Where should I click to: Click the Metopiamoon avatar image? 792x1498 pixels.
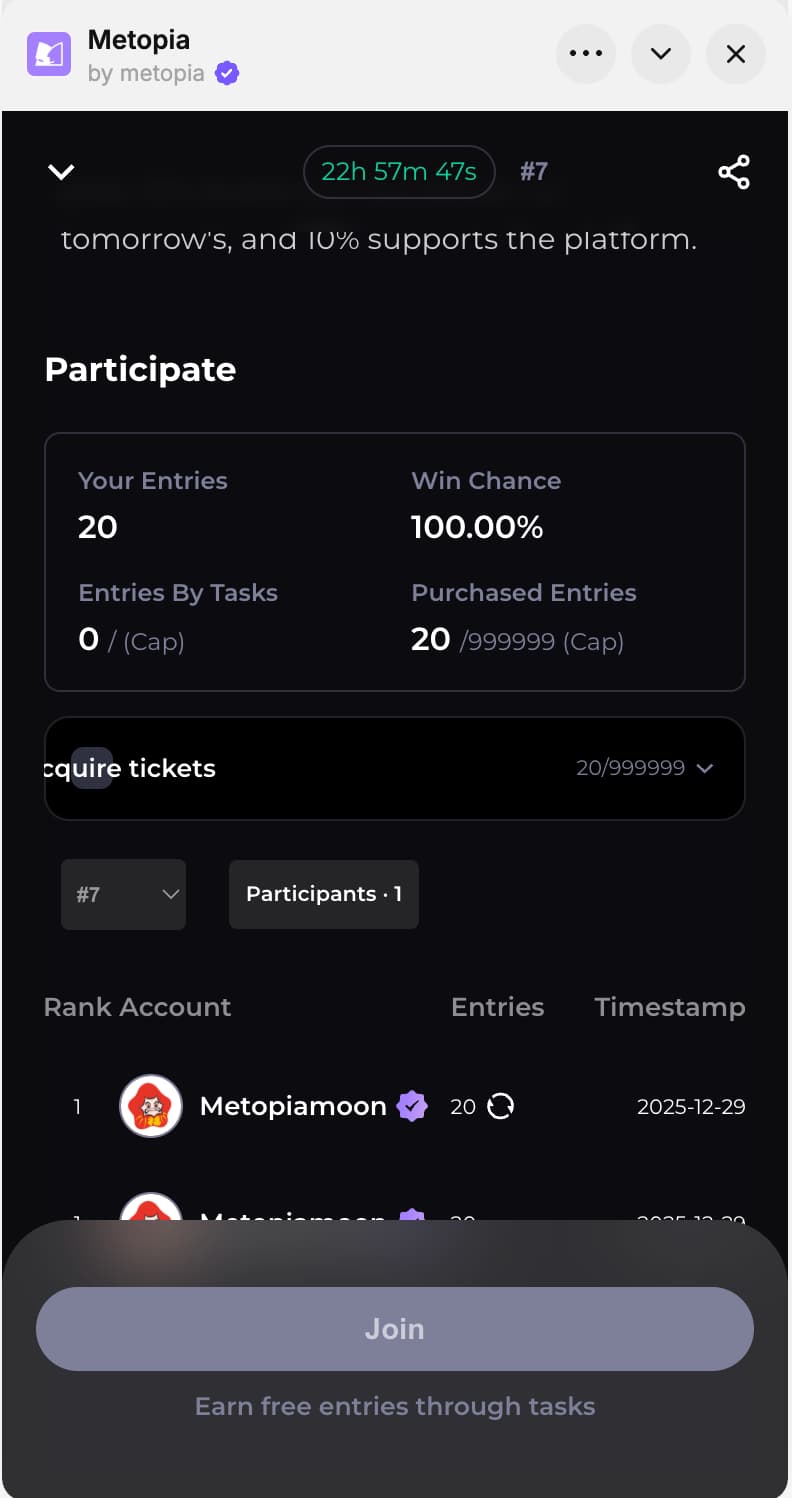tap(151, 1106)
